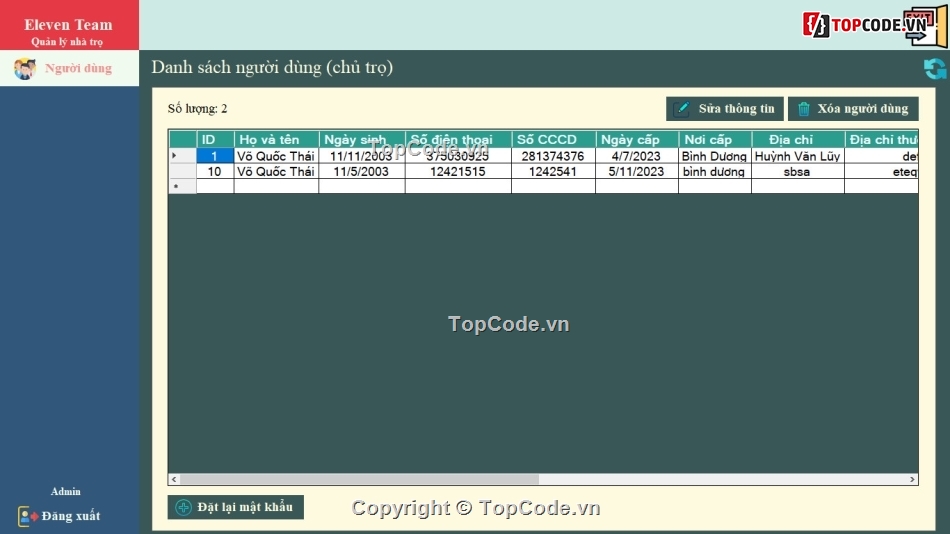Click the Đặt lại mật khẩu button

(x=236, y=507)
